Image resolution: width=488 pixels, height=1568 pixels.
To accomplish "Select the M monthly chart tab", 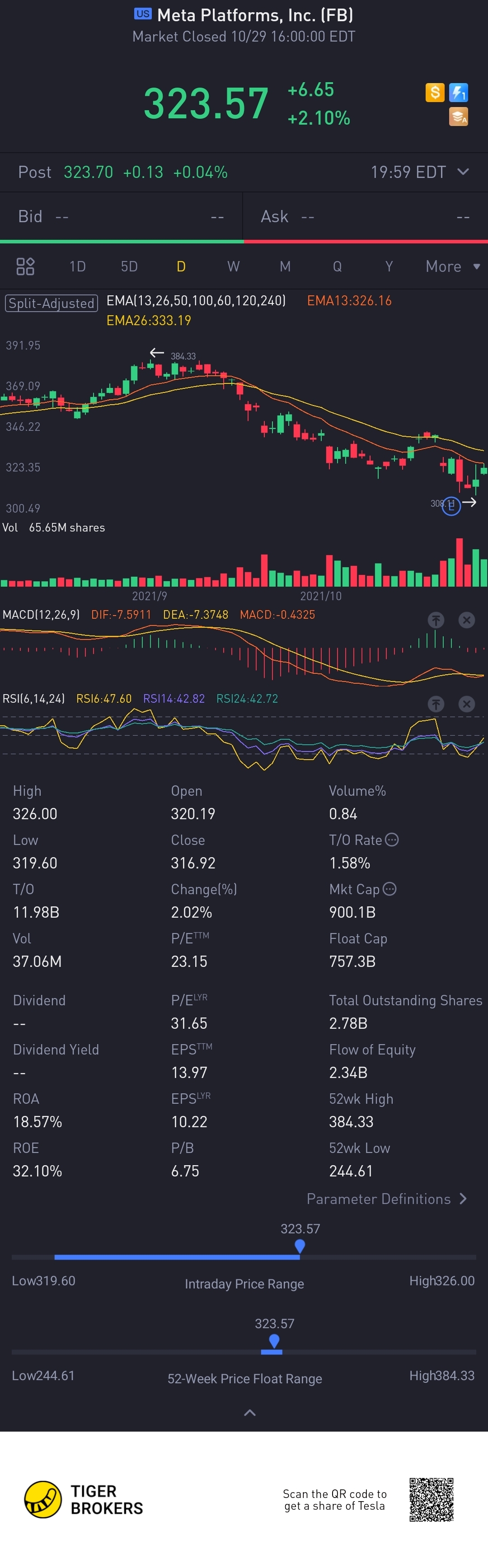I will click(x=285, y=266).
